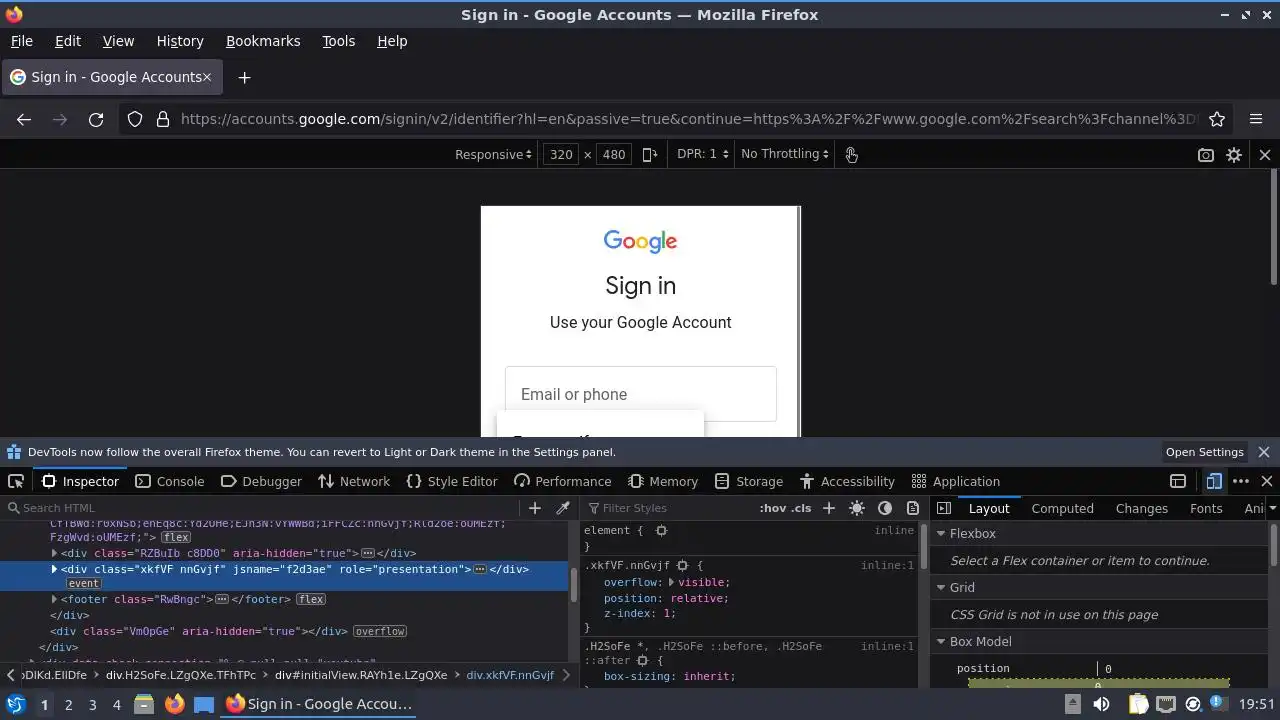The image size is (1280, 720).
Task: Collapse the three-pane inspector toggle icon
Action: [x=943, y=508]
